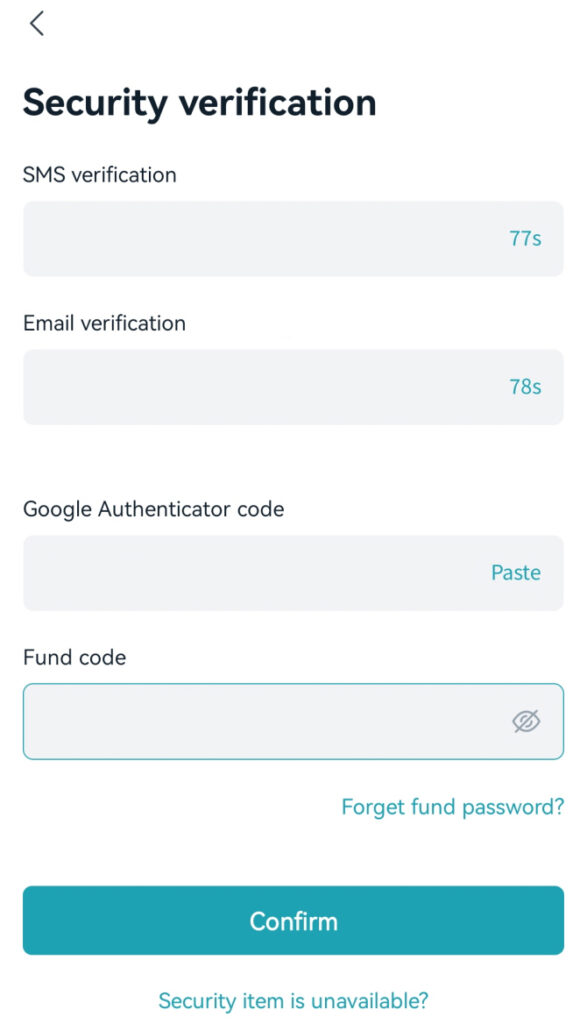The height and width of the screenshot is (1024, 587).
Task: Open Security item is unavailable help link
Action: (x=293, y=1000)
